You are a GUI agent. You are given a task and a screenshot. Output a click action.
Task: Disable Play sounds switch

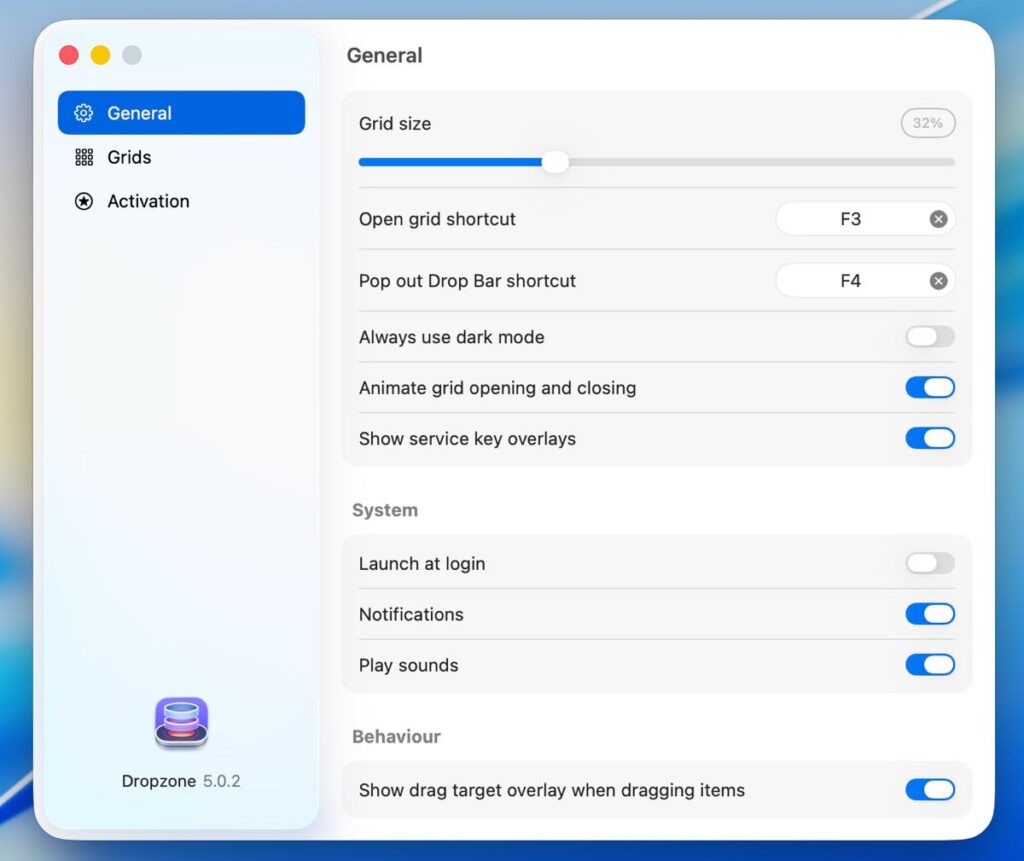[x=930, y=665]
